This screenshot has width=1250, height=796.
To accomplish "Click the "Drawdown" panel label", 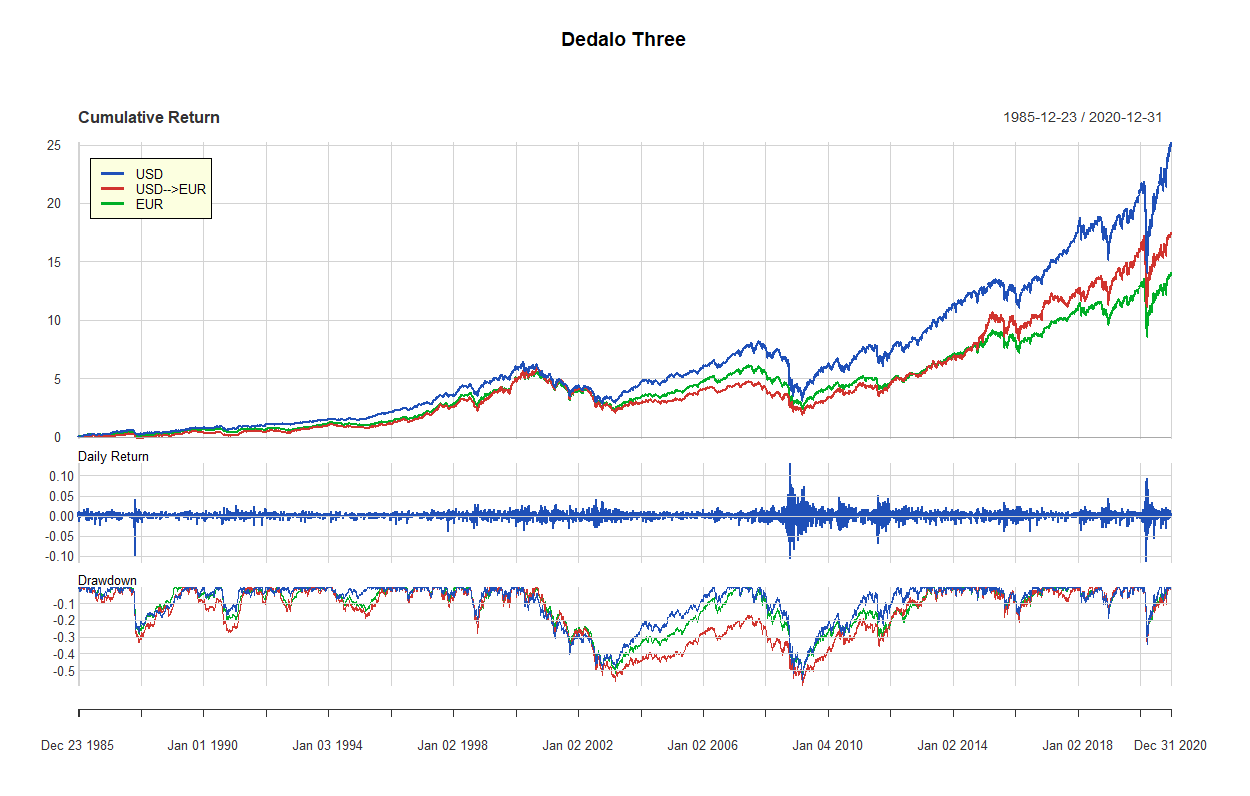I will [x=107, y=580].
